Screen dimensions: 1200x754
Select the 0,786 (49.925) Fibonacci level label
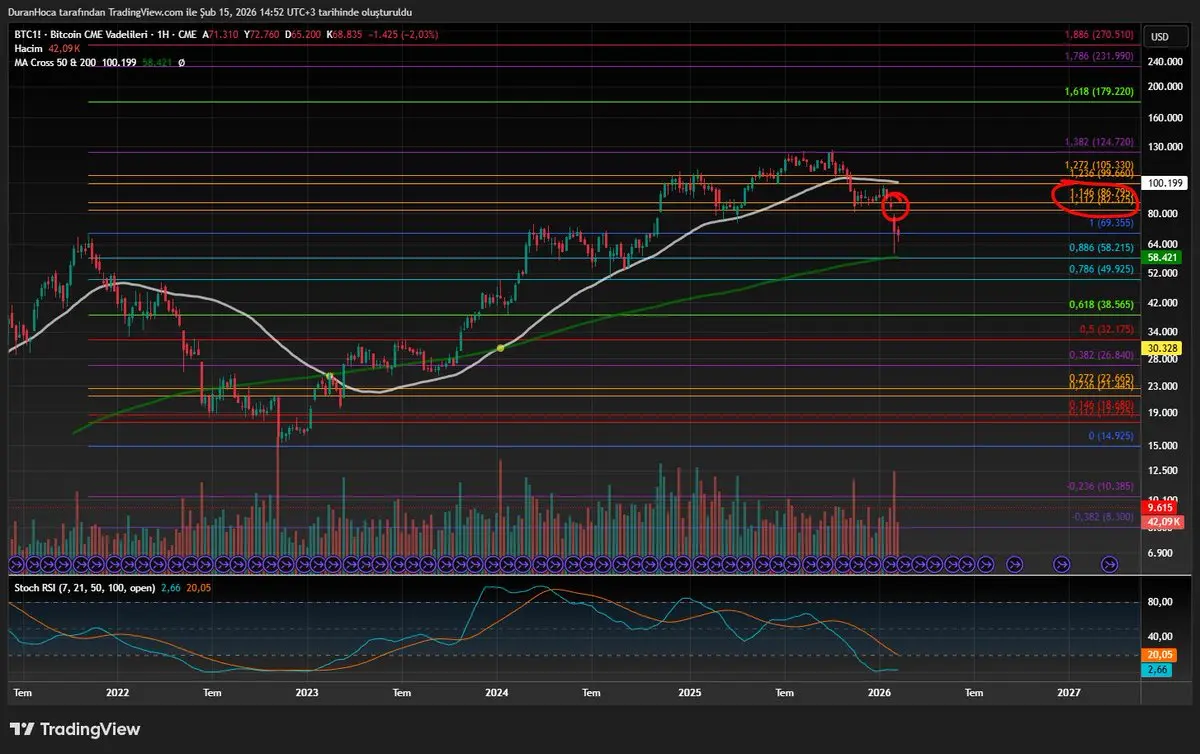1101,269
